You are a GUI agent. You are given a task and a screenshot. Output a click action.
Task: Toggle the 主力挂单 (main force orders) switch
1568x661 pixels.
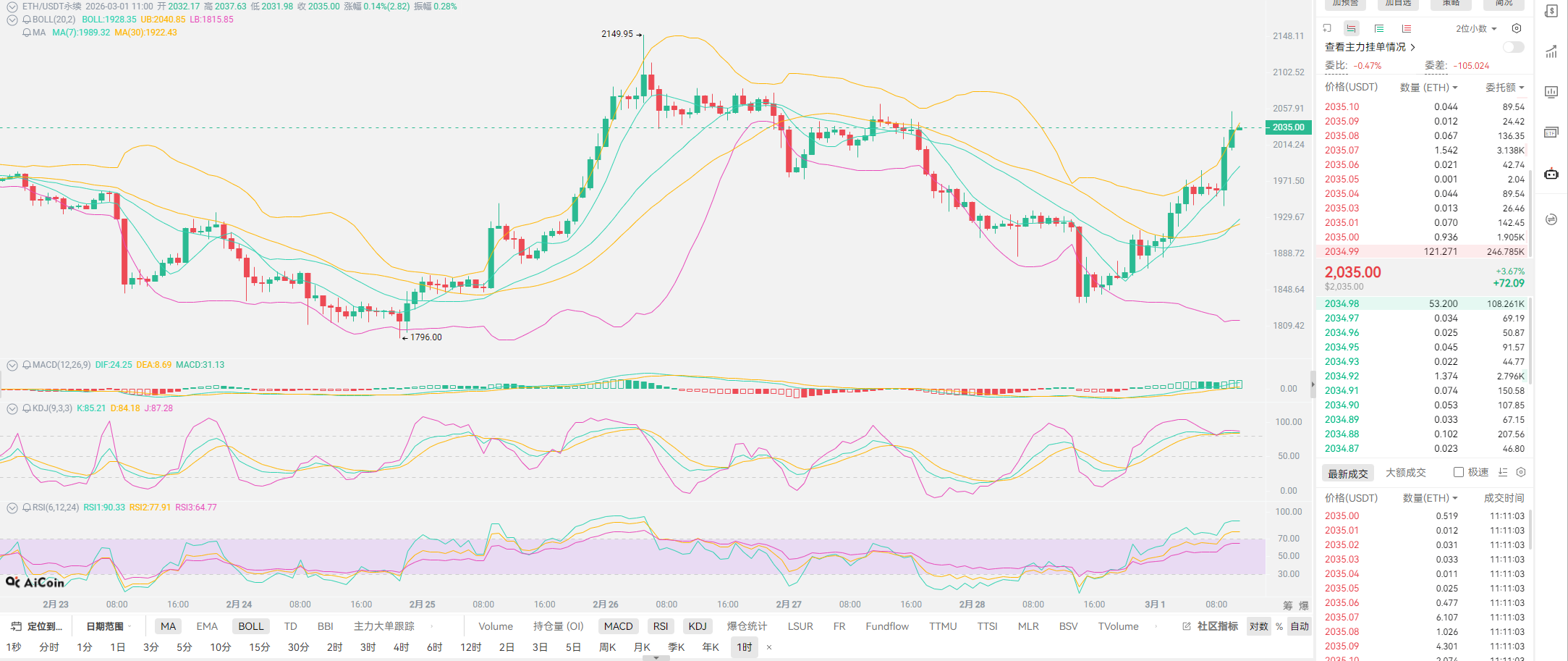pos(1513,47)
